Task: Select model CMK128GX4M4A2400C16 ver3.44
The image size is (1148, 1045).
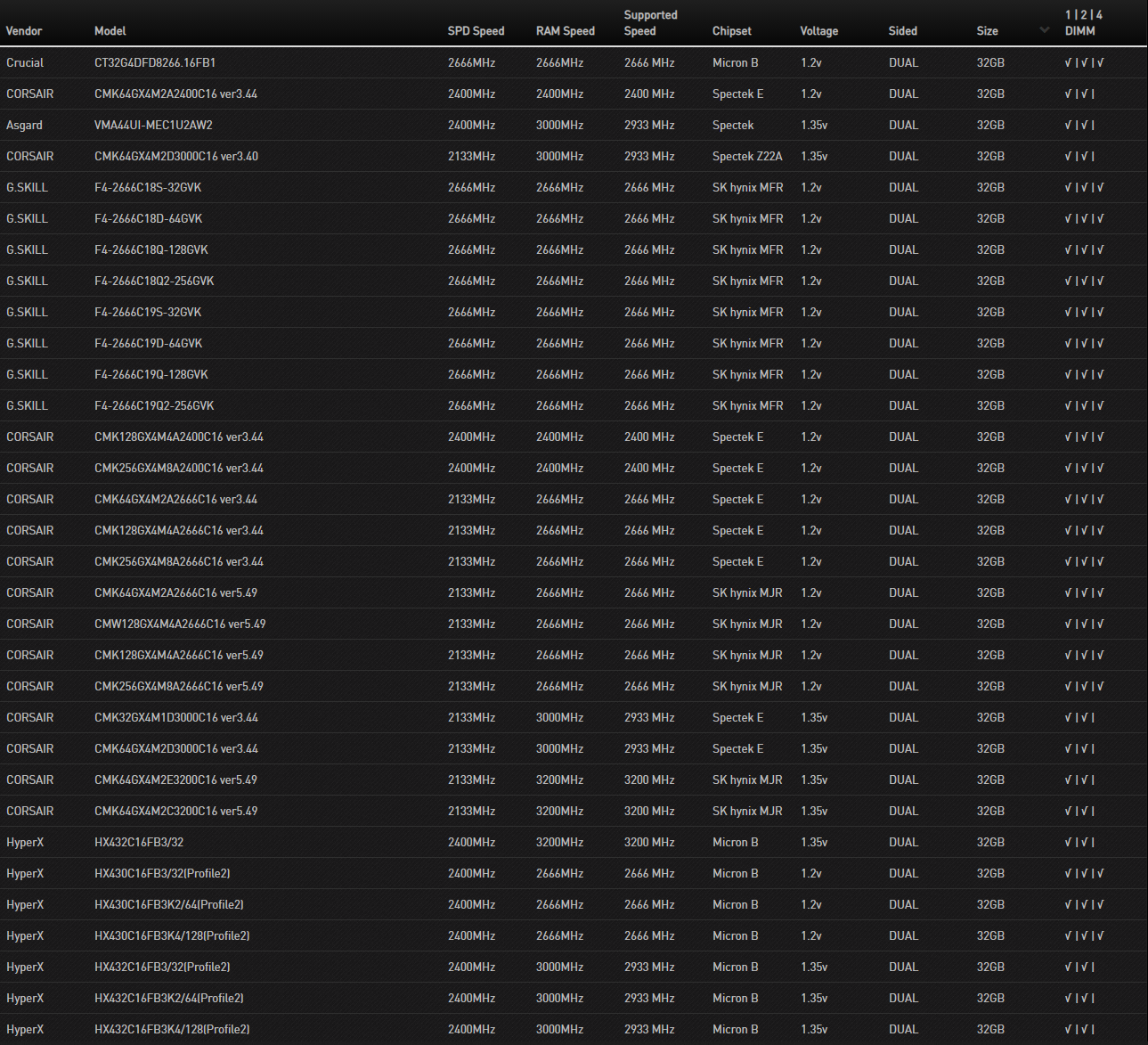Action: (179, 437)
